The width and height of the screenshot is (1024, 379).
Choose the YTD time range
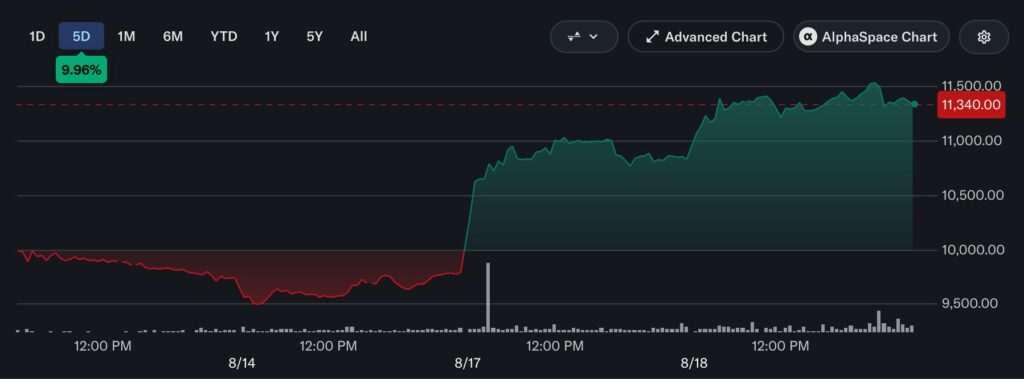pyautogui.click(x=224, y=37)
